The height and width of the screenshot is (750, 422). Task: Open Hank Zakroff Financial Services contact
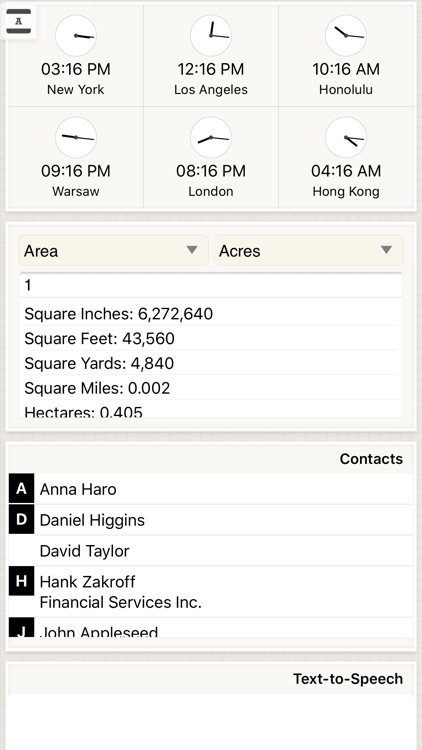coord(223,592)
